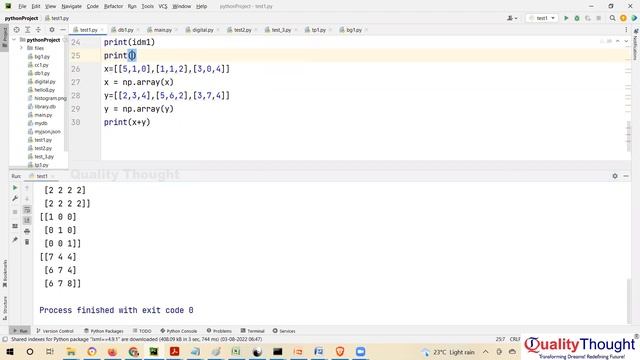Open Project panel gear options
Screen dimensions: 640x360
(52, 30)
